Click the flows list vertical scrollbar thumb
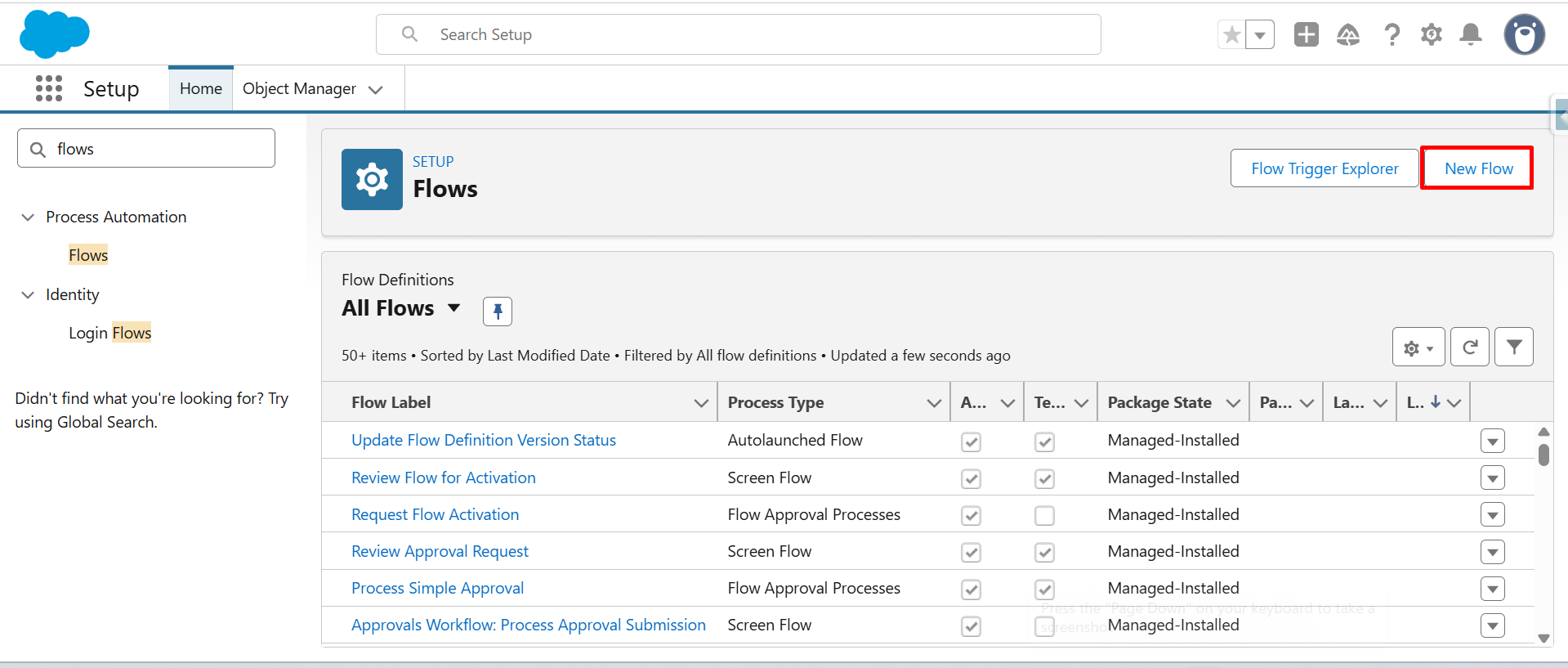Viewport: 1568px width, 668px height. pyautogui.click(x=1543, y=455)
